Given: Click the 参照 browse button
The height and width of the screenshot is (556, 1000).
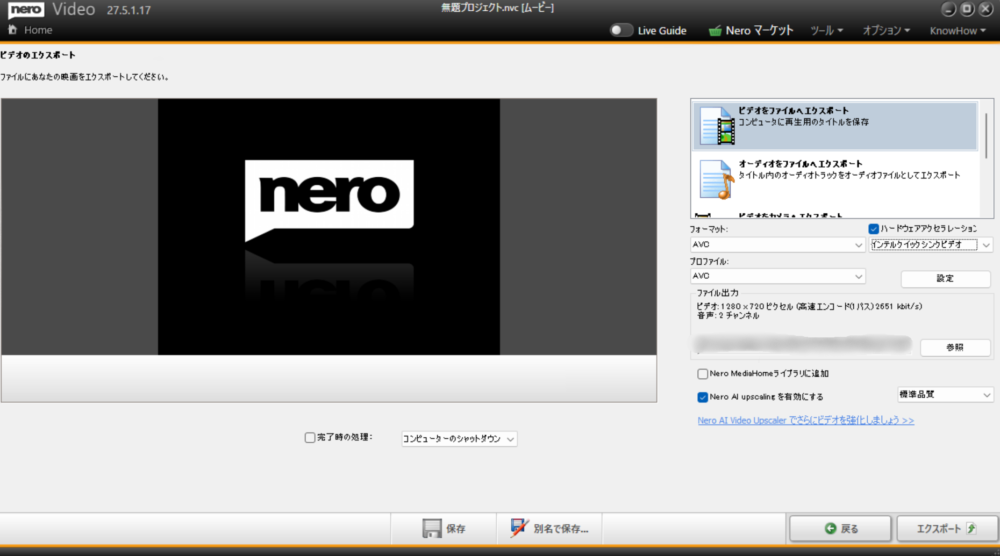Looking at the screenshot, I should (955, 348).
